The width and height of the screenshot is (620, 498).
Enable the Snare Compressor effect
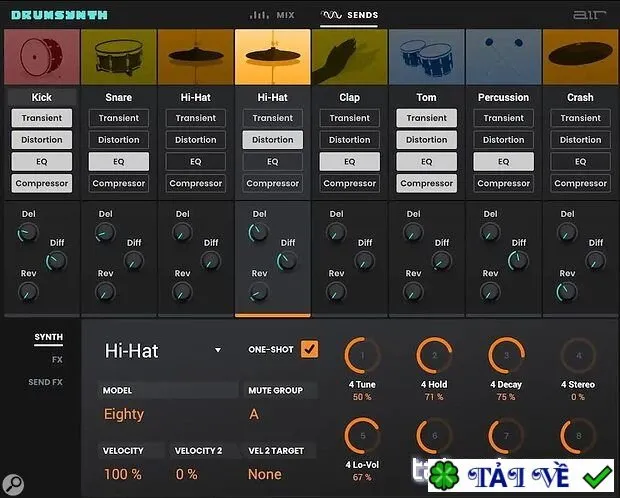pos(119,184)
